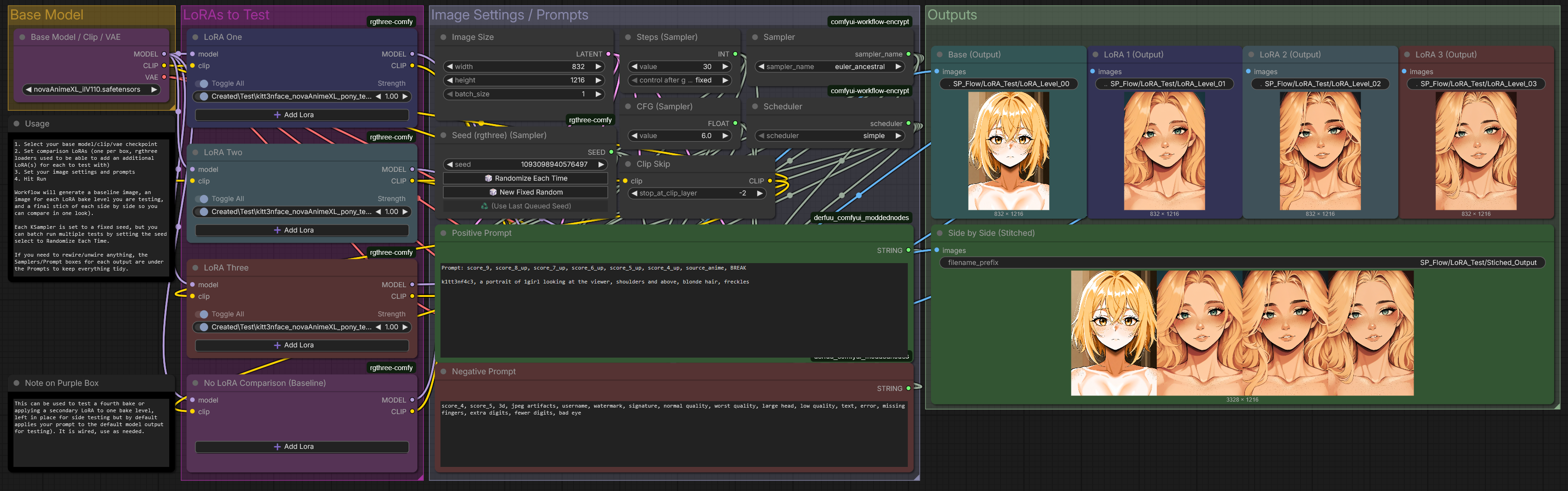Select the Outputs group title
The height and width of the screenshot is (491, 1568).
952,15
